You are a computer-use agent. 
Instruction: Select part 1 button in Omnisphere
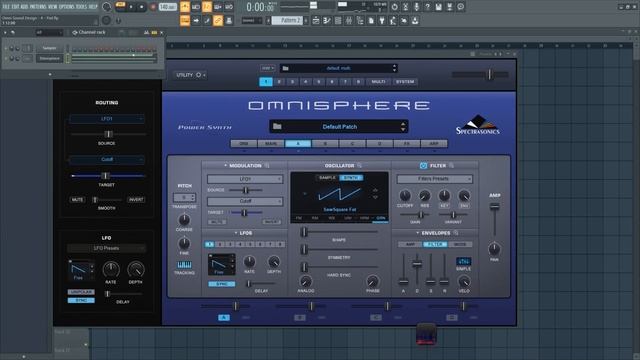266,82
